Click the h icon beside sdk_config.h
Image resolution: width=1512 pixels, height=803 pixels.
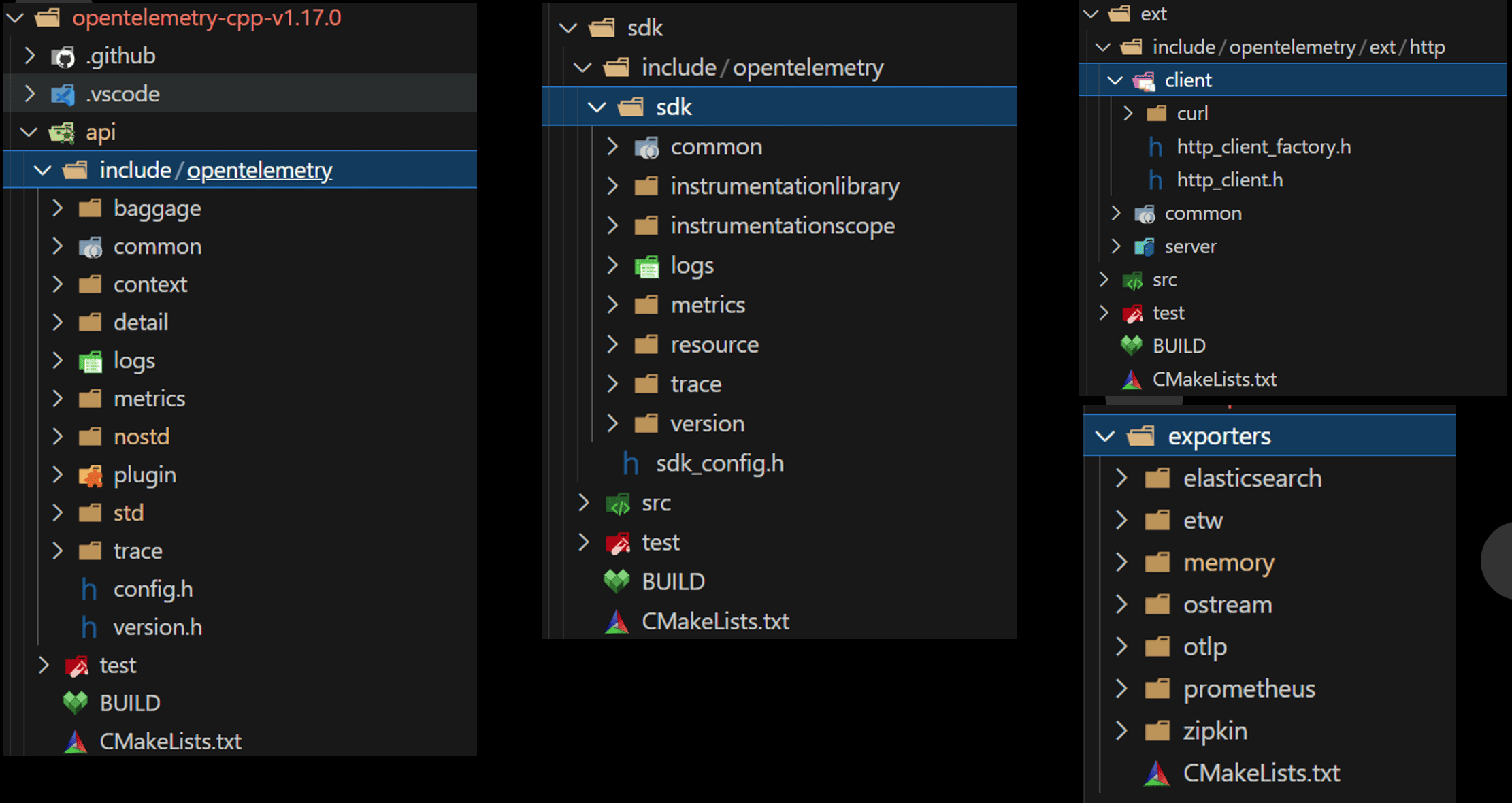[x=631, y=464]
